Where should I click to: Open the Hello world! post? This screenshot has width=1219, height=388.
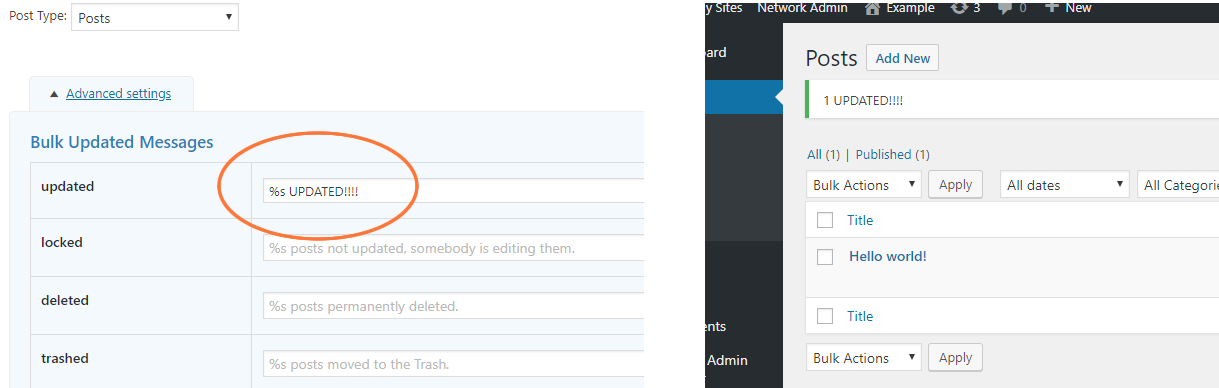coord(888,256)
